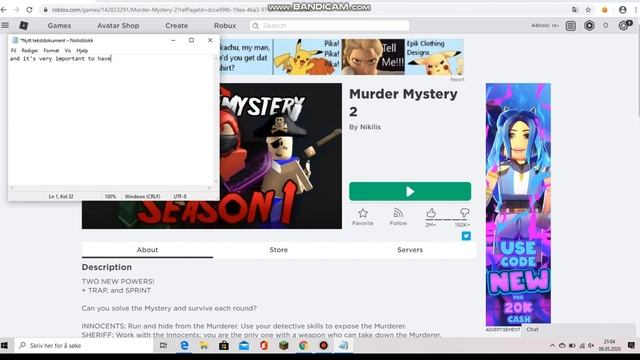Open Chrome from the taskbar
This screenshot has height=360, width=640.
point(304,345)
